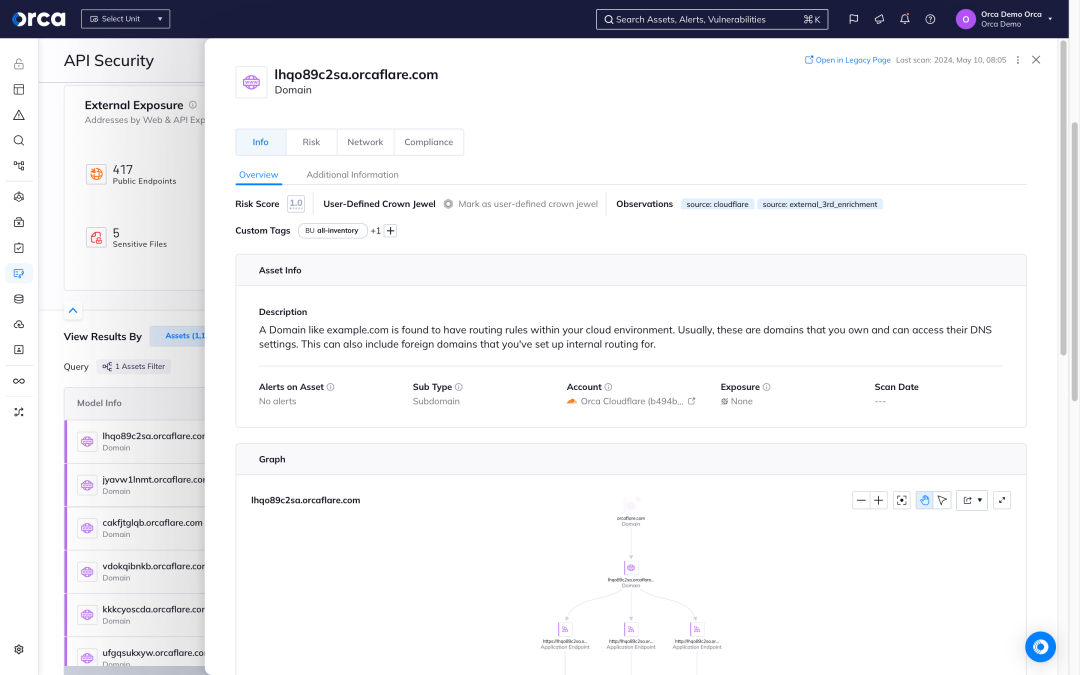Image resolution: width=1080 pixels, height=675 pixels.
Task: Click the fit-to-view graph icon
Action: (x=902, y=500)
